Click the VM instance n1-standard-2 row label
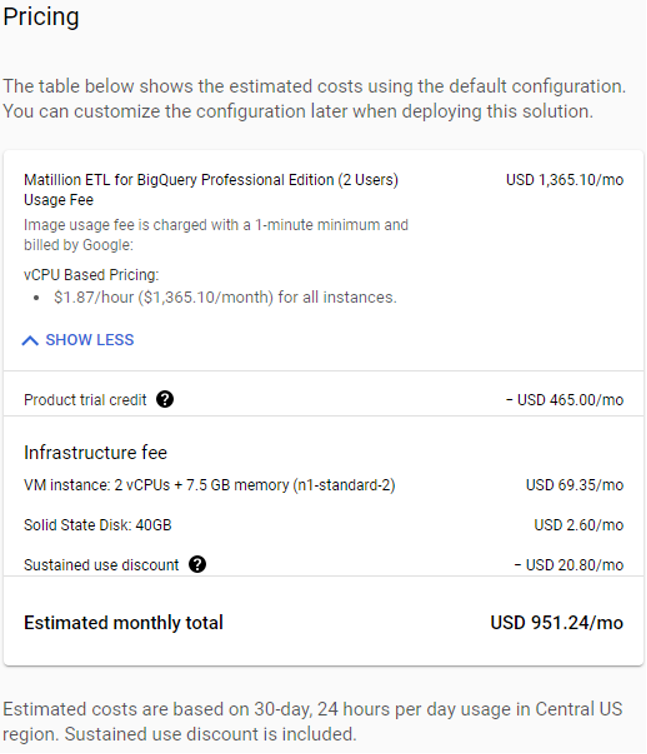This screenshot has width=647, height=754. [210, 485]
